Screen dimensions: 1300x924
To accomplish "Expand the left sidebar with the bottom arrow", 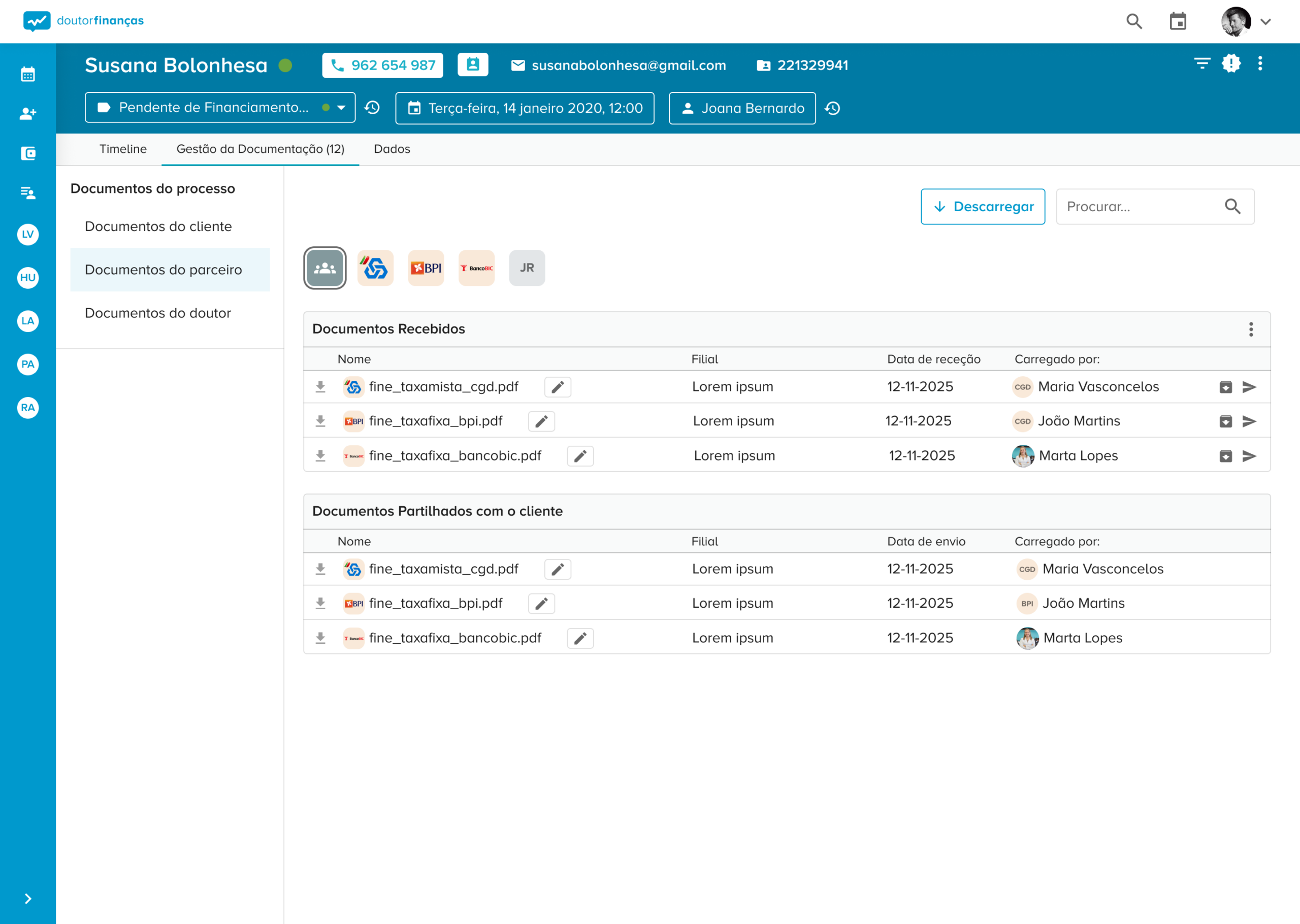I will 28,899.
